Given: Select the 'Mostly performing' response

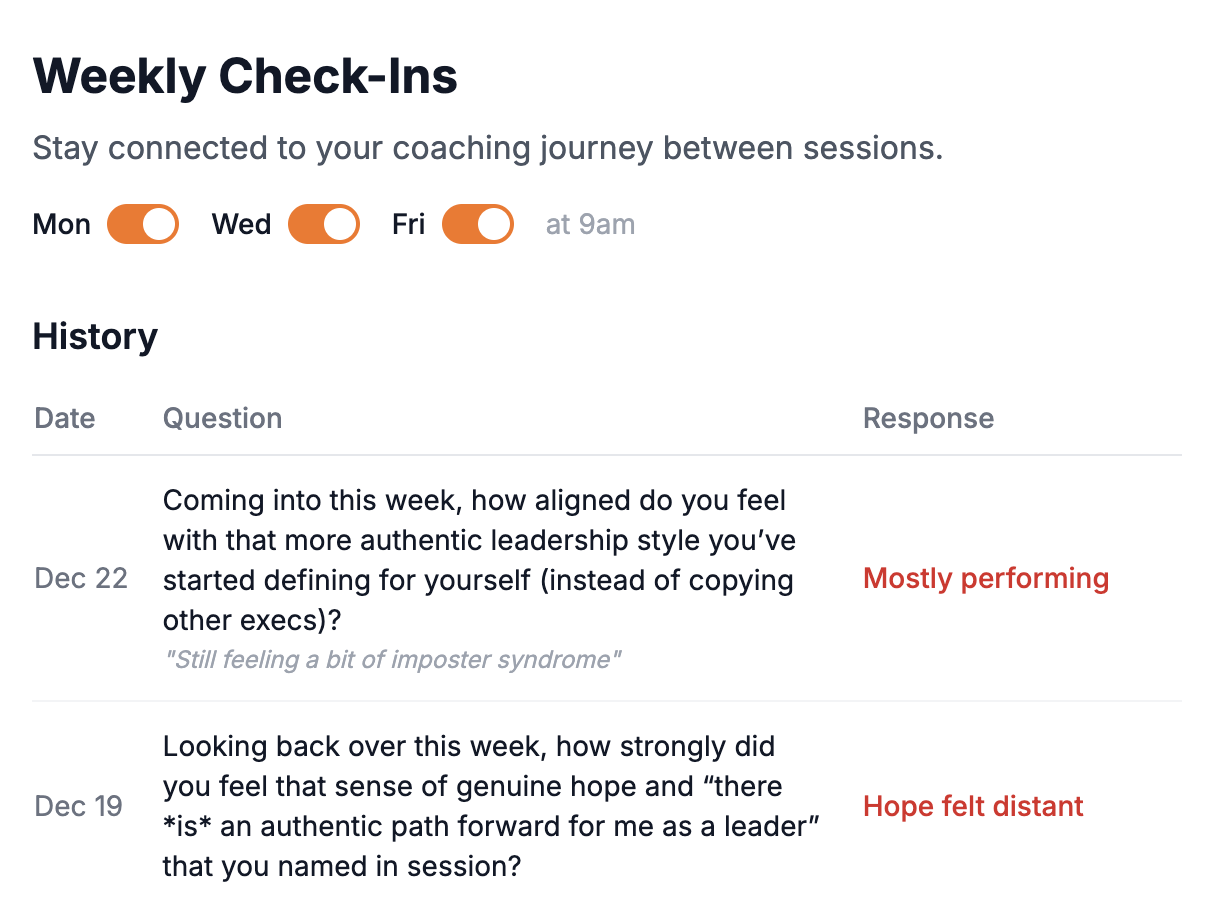Looking at the screenshot, I should (986, 578).
